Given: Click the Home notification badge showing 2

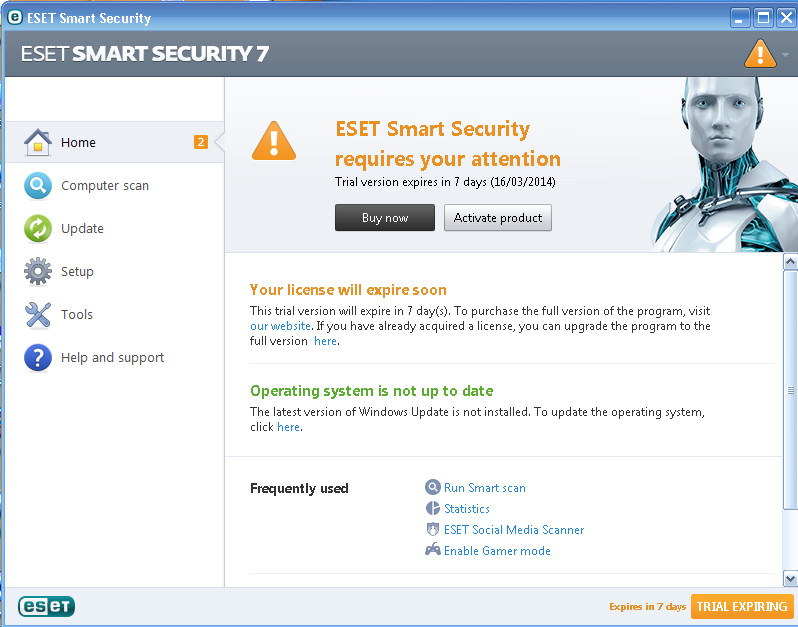Looking at the screenshot, I should [x=201, y=142].
